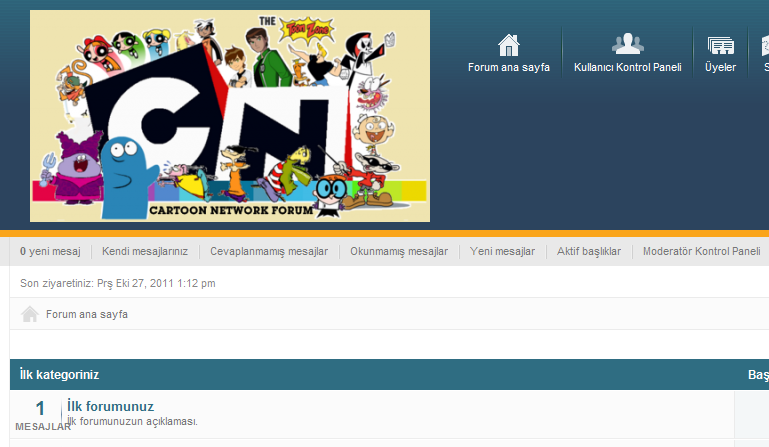769x447 pixels.
Task: Open Moderatör Kontrol Paneli
Action: tap(701, 251)
